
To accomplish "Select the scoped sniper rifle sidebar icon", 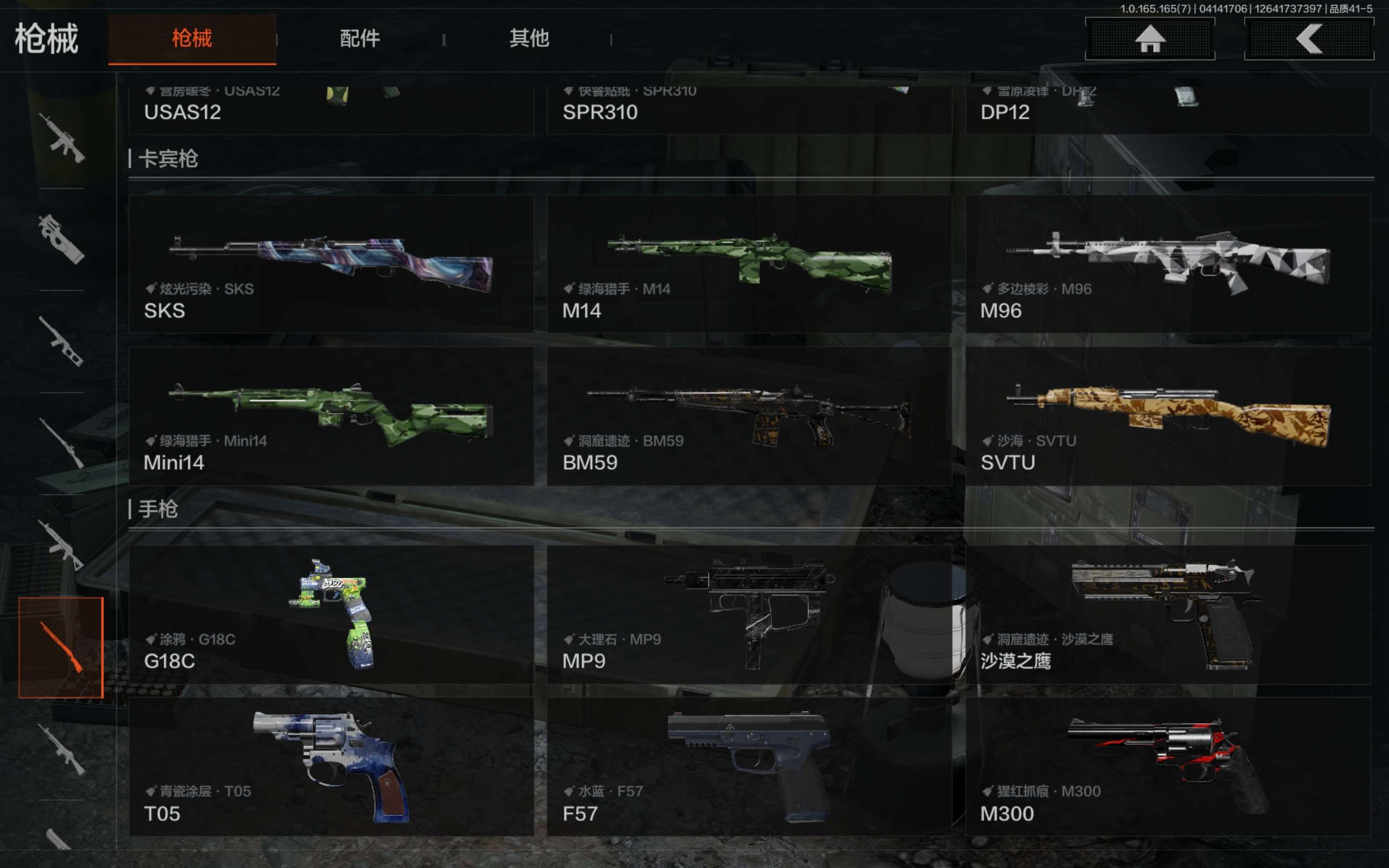I will point(61,342).
